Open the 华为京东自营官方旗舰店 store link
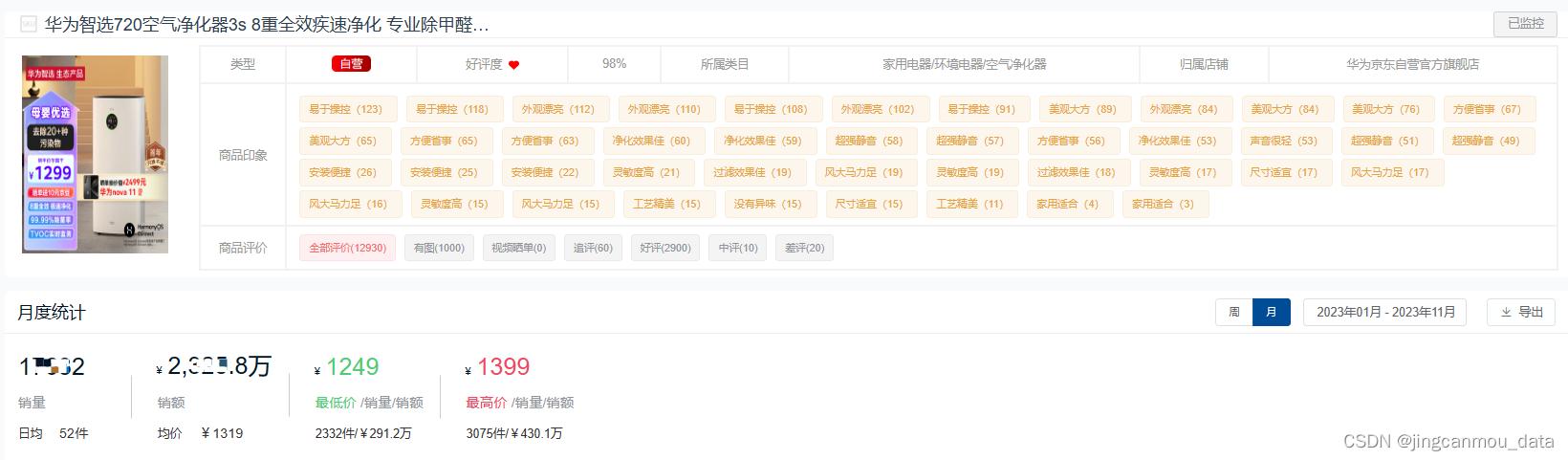The height and width of the screenshot is (460, 1568). coord(1412,64)
